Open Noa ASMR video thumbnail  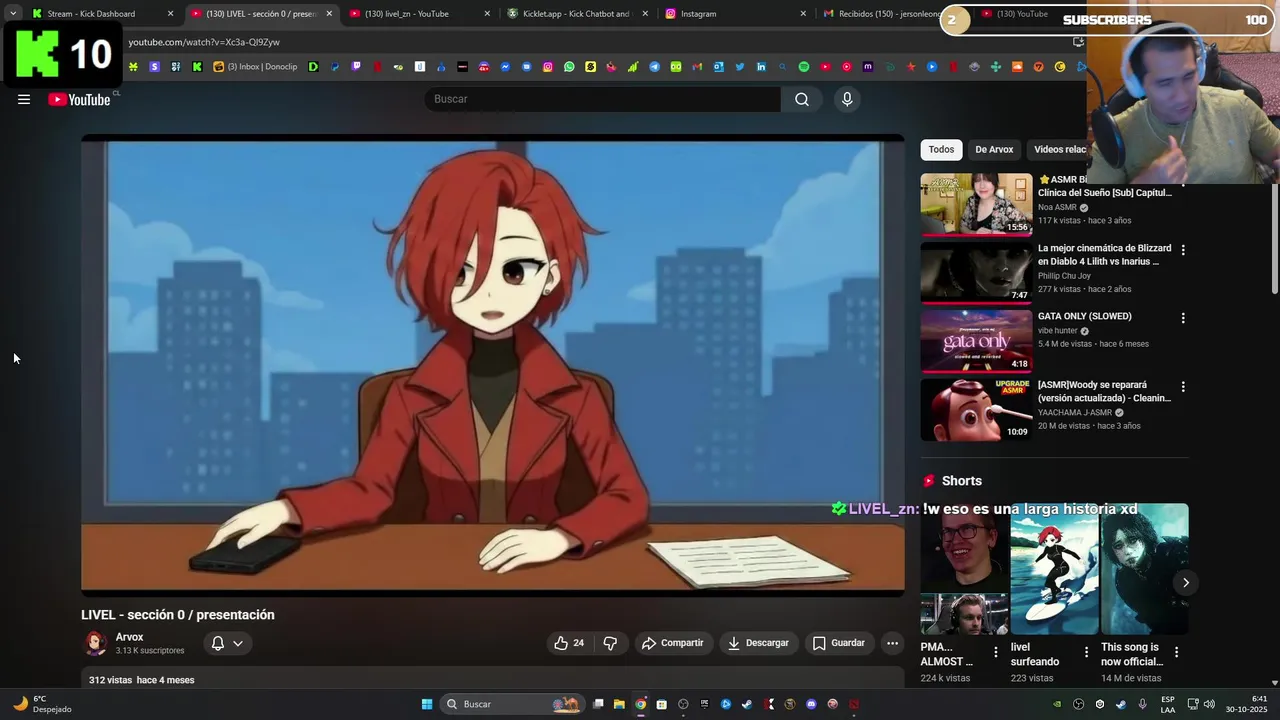pyautogui.click(x=976, y=204)
